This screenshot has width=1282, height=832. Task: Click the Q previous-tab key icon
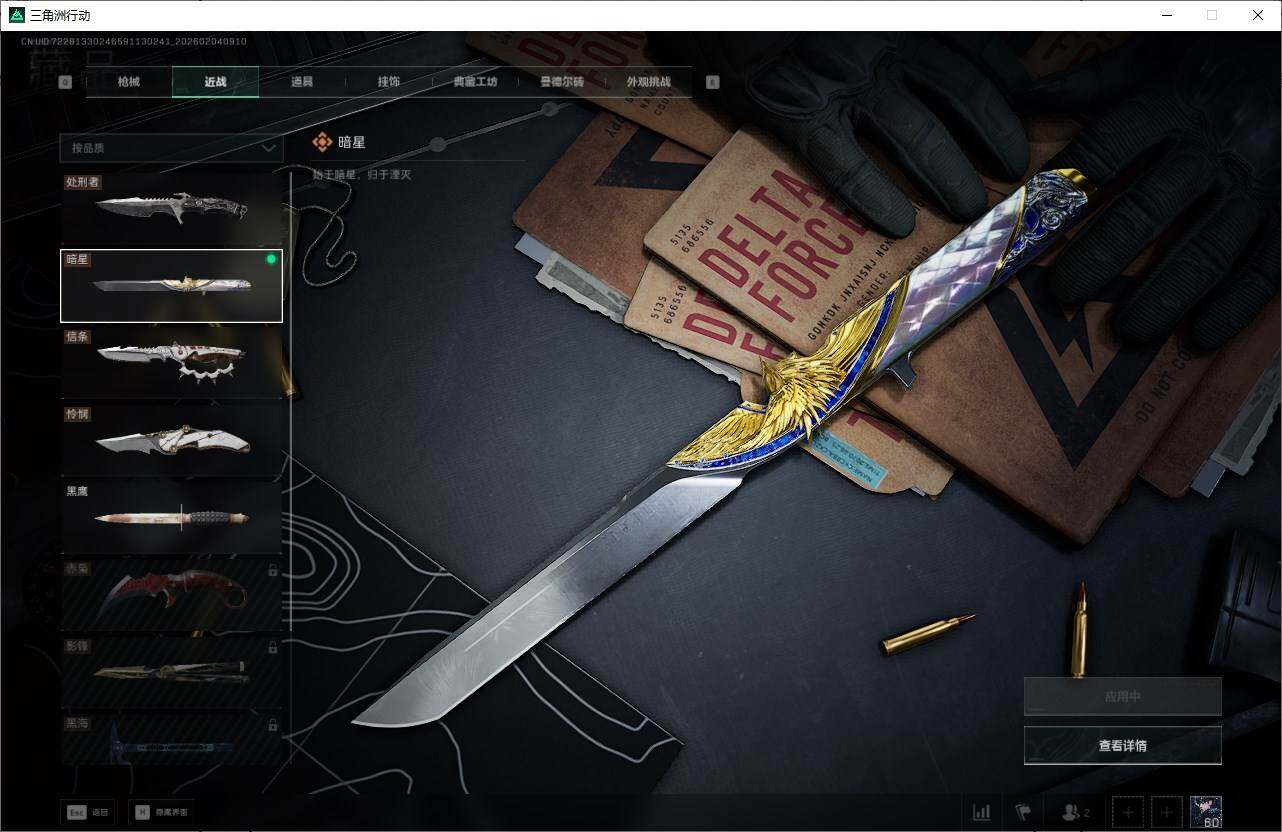pos(65,83)
